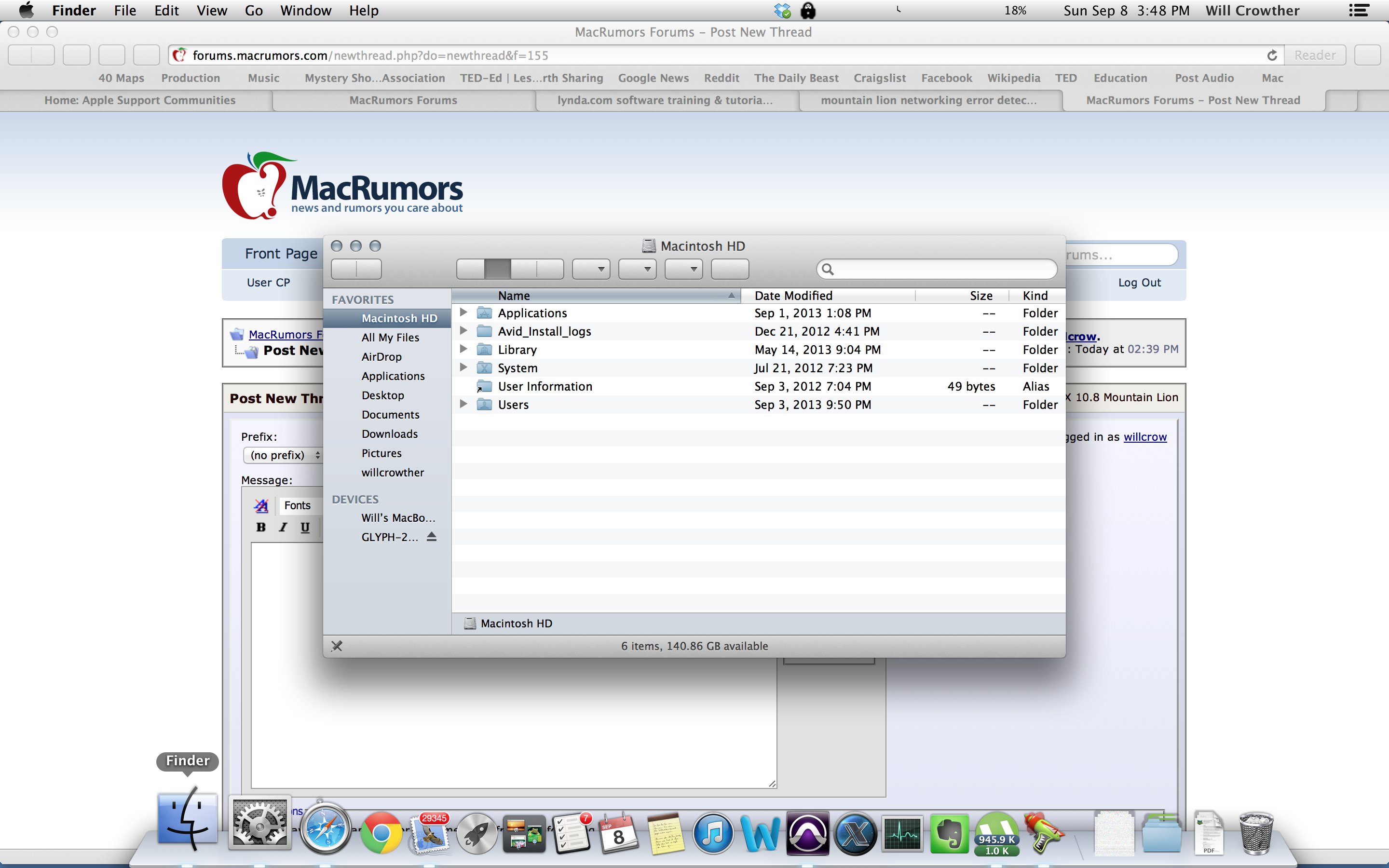Click the Dropbox menu bar icon
Viewport: 1389px width, 868px height.
pos(782,10)
